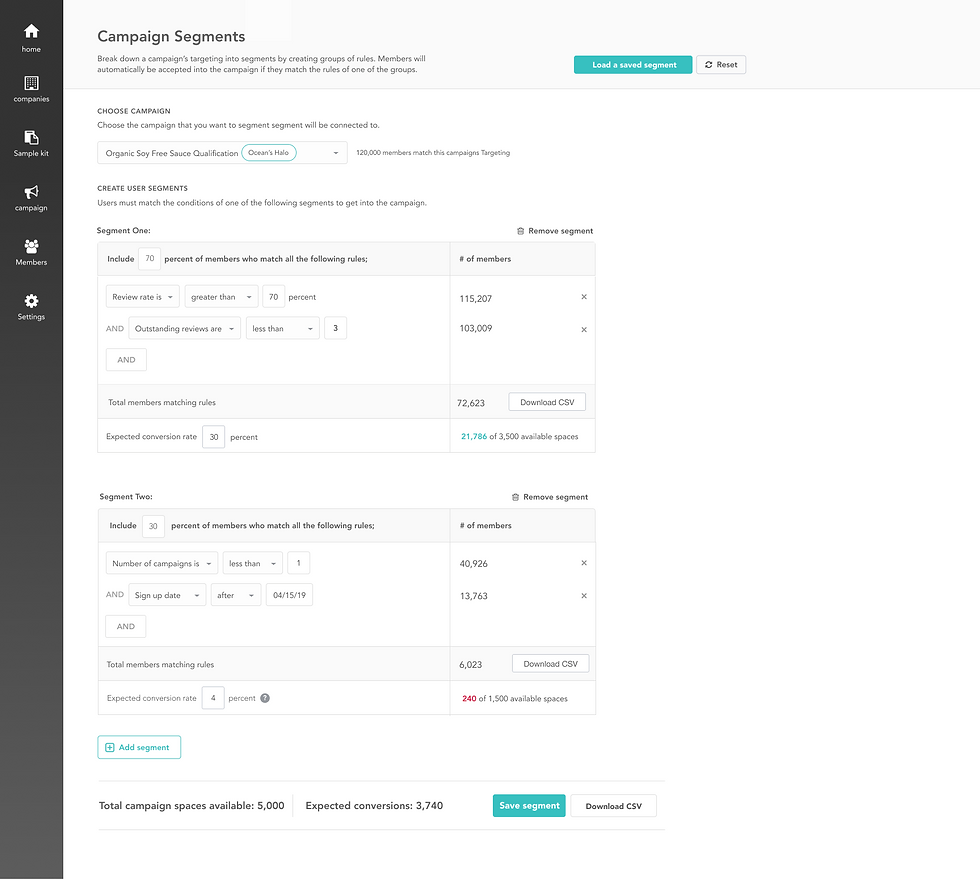Click help icon beside Segment Two conversion rate
This screenshot has width=980, height=880.
(x=265, y=698)
